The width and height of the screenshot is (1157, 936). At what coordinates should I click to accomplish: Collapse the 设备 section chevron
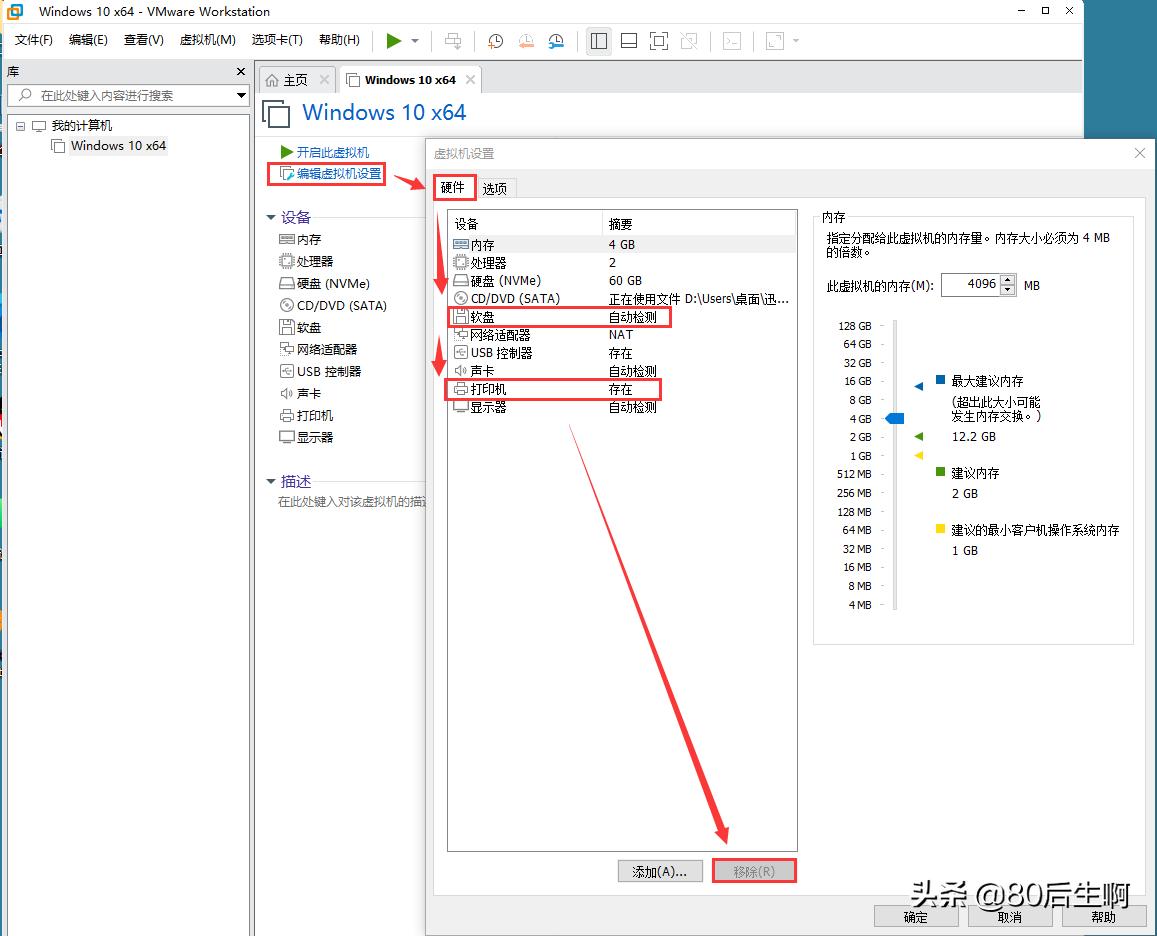click(x=271, y=217)
